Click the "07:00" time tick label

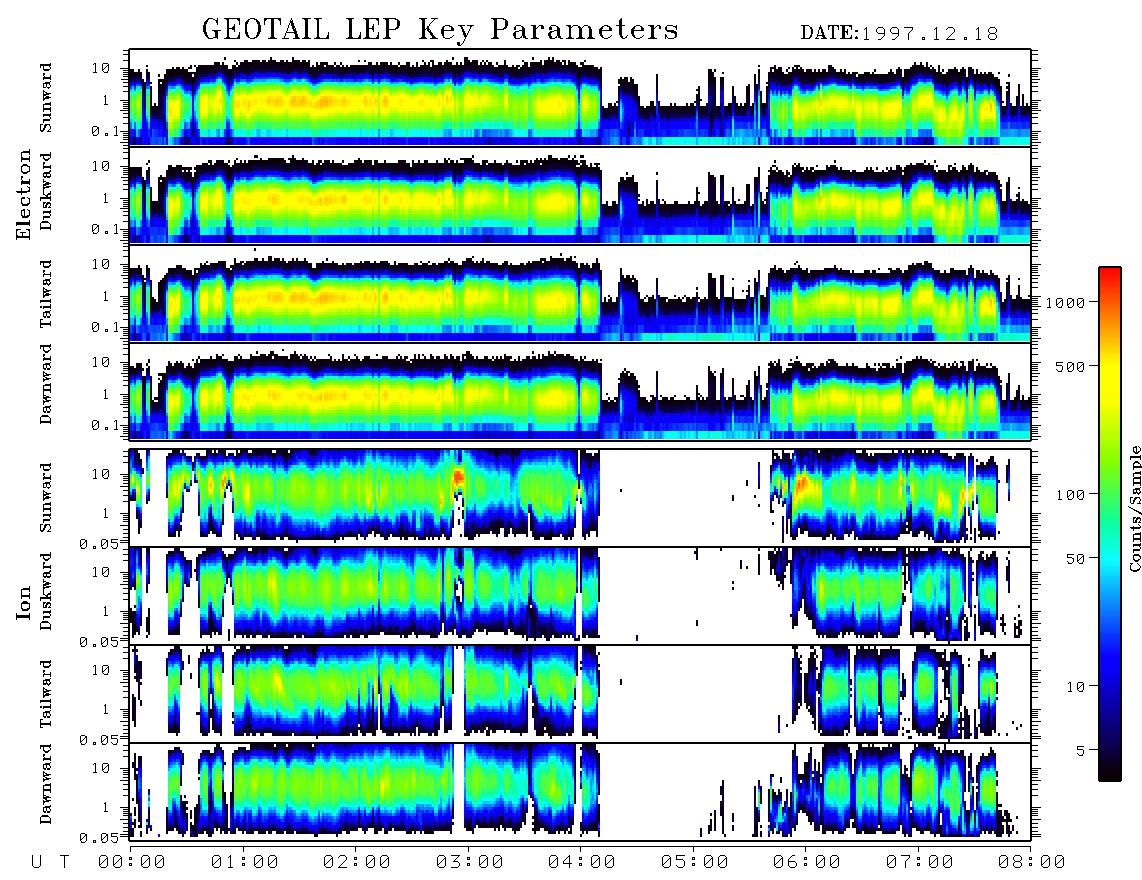[919, 862]
